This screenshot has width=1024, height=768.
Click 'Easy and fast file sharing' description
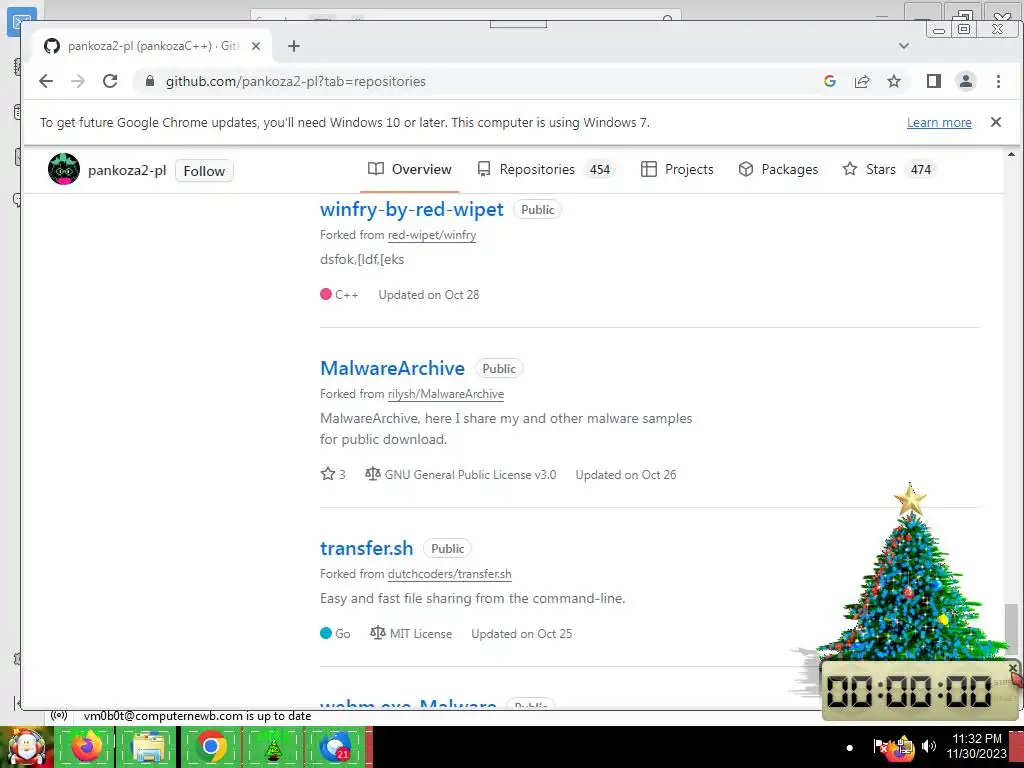[472, 598]
